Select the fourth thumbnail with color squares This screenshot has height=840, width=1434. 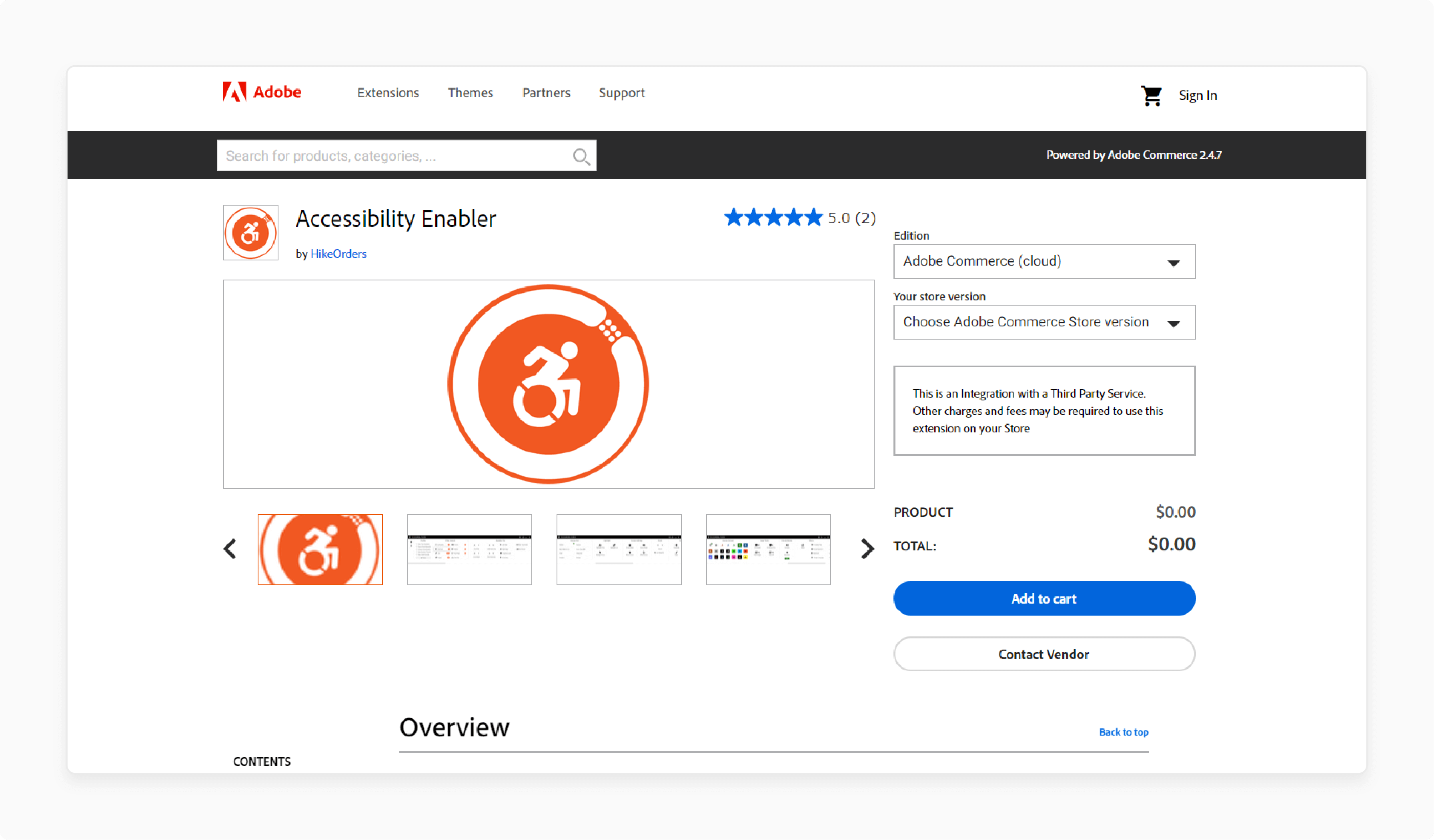tap(768, 549)
